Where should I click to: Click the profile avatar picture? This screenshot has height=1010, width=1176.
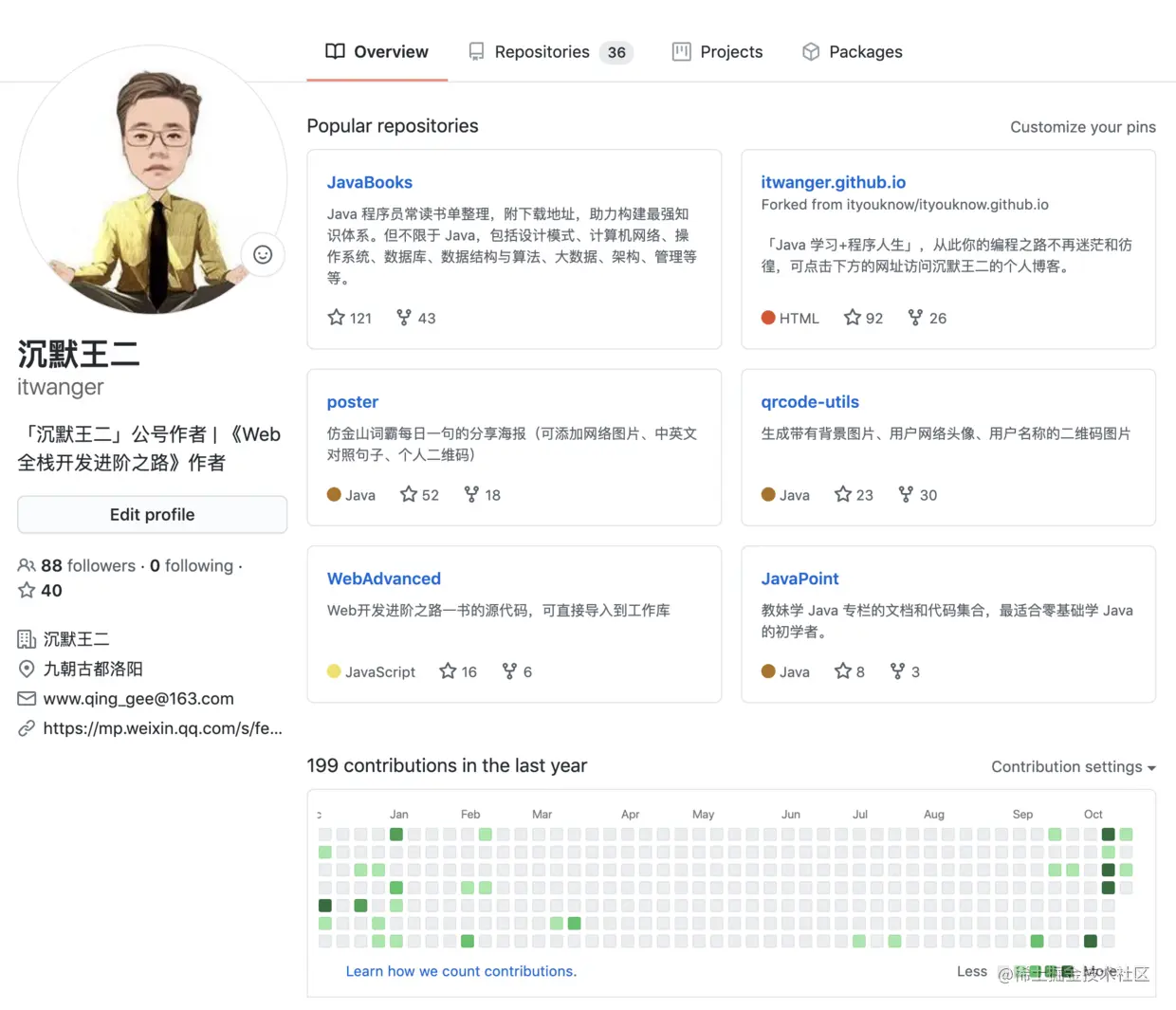152,180
